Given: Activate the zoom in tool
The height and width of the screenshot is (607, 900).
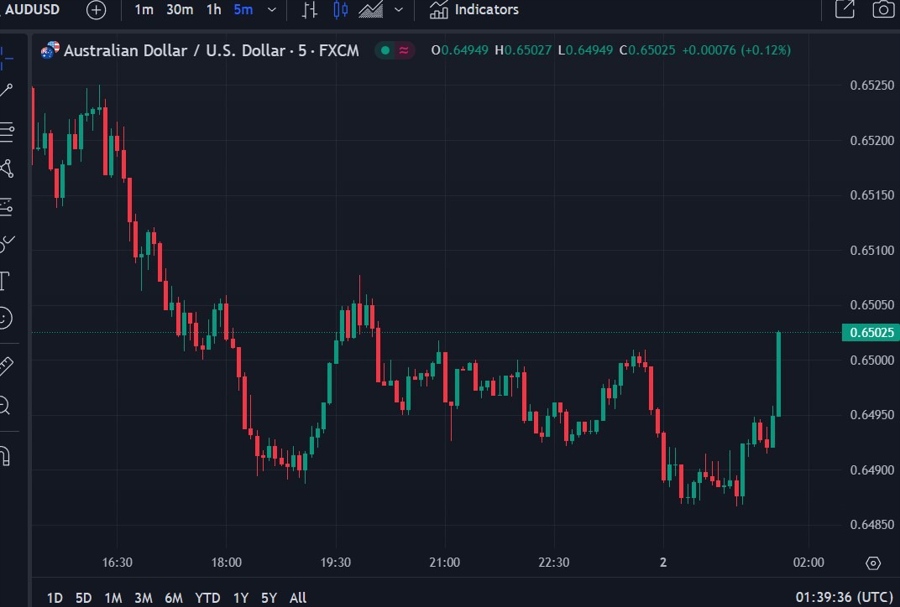Looking at the screenshot, I should [x=5, y=406].
